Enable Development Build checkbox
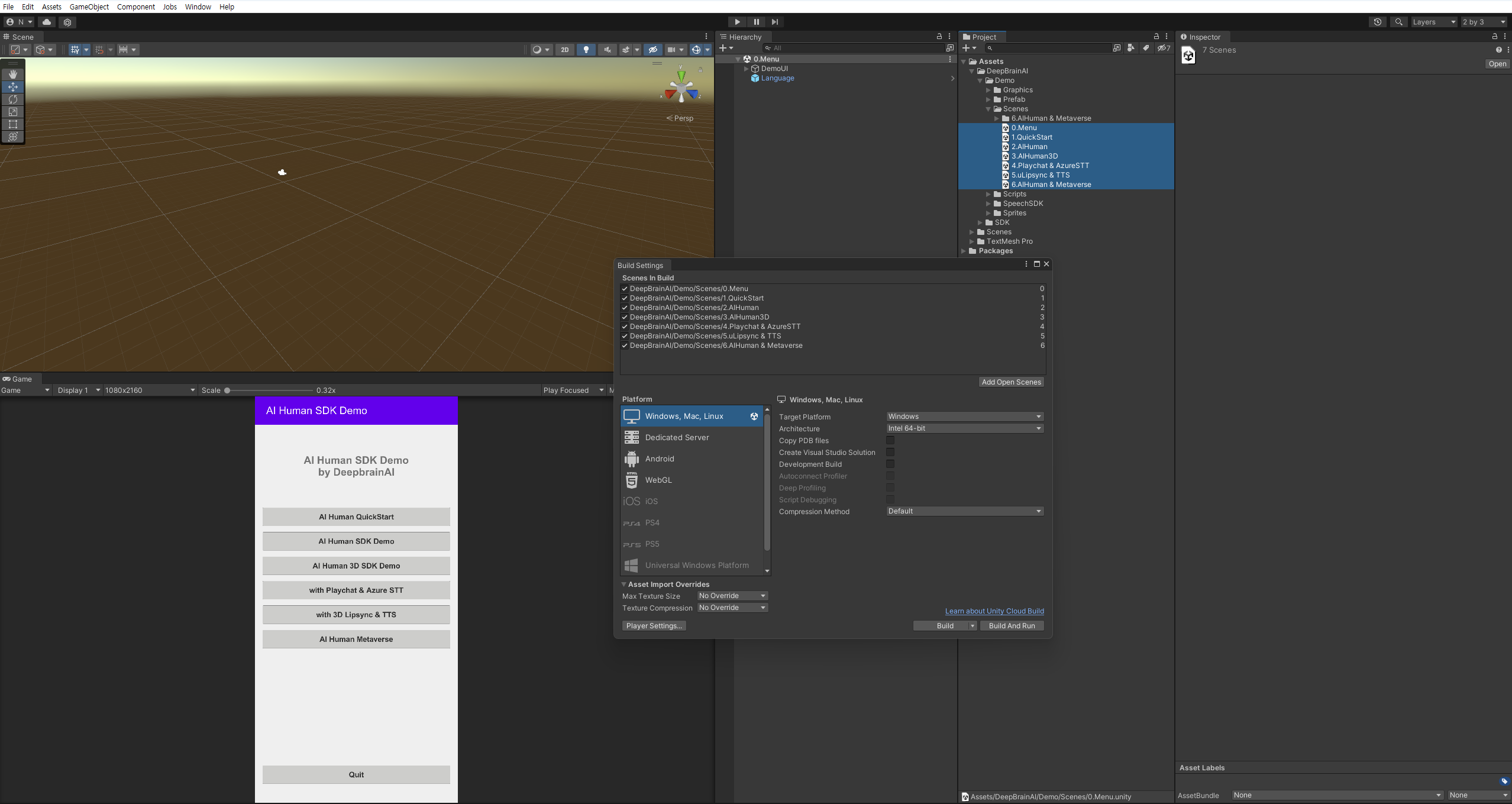Viewport: 1512px width, 804px height. click(890, 464)
